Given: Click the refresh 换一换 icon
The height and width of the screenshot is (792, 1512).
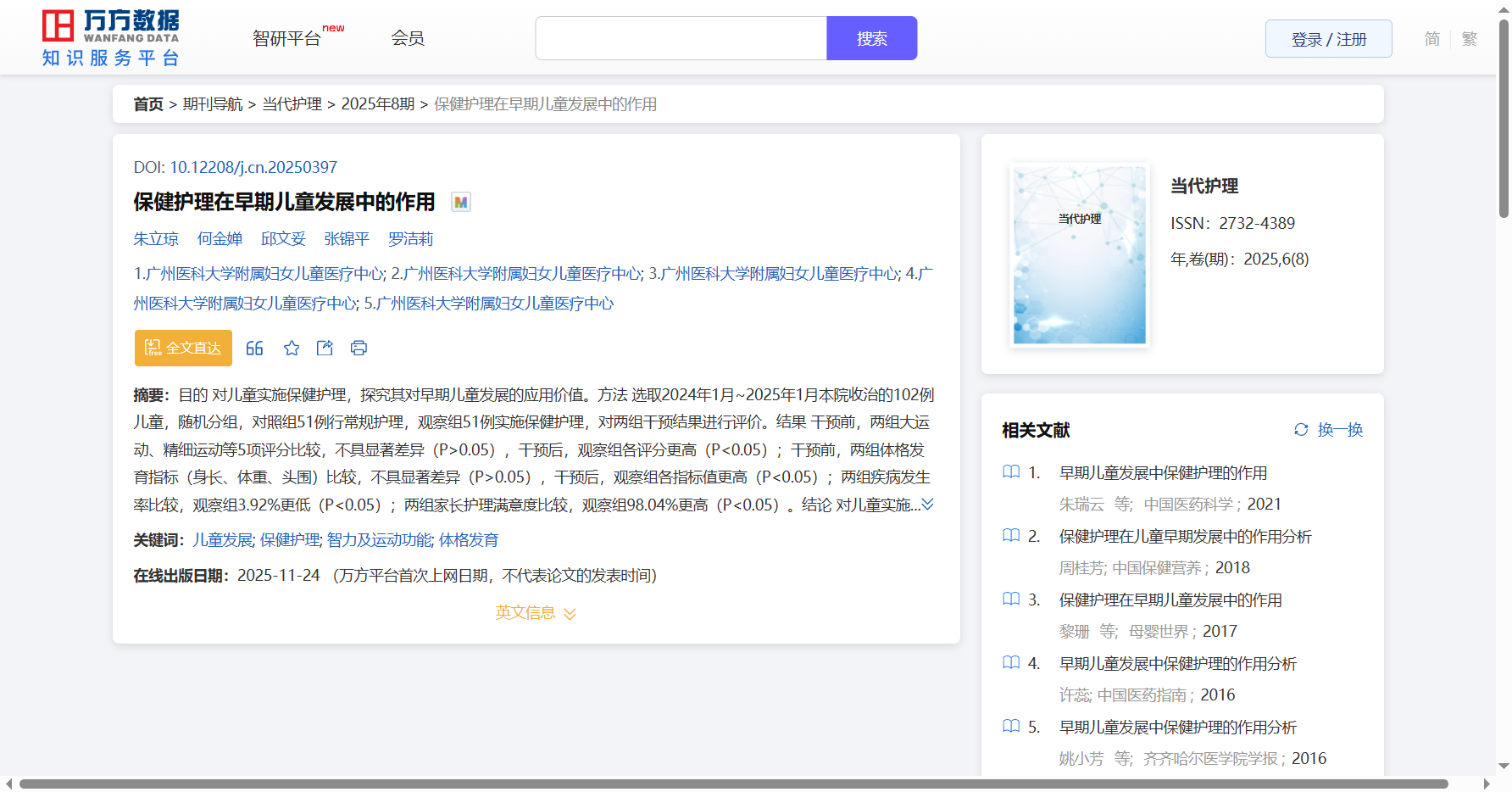Looking at the screenshot, I should (1301, 430).
